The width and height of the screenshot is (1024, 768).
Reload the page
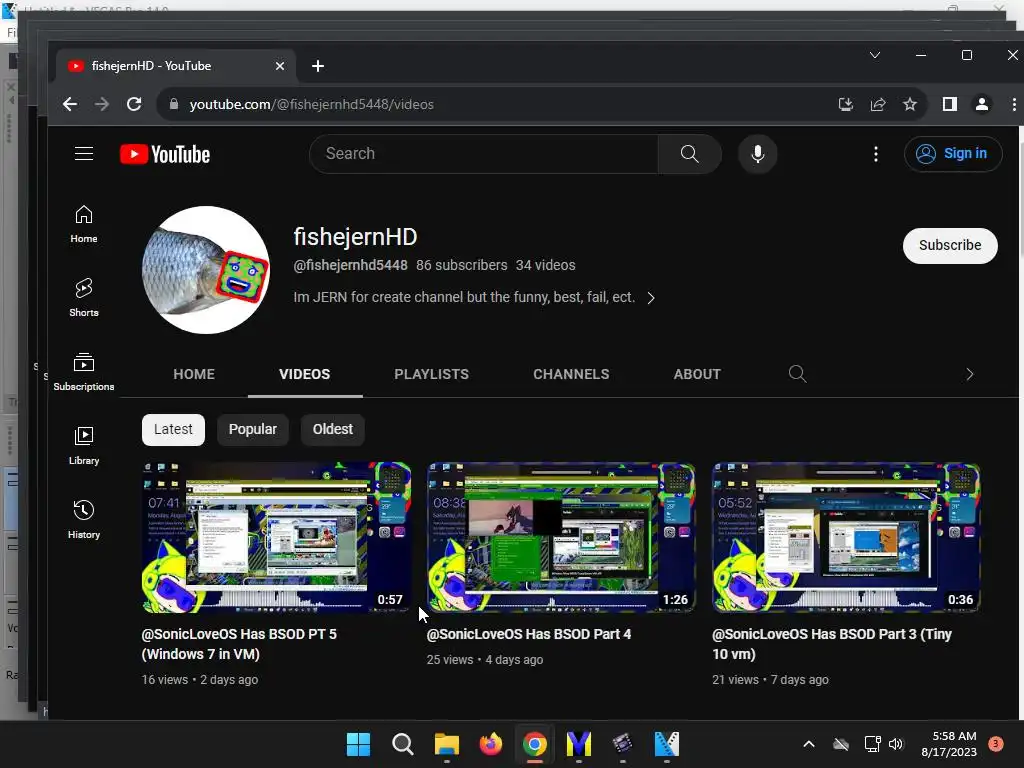134,104
